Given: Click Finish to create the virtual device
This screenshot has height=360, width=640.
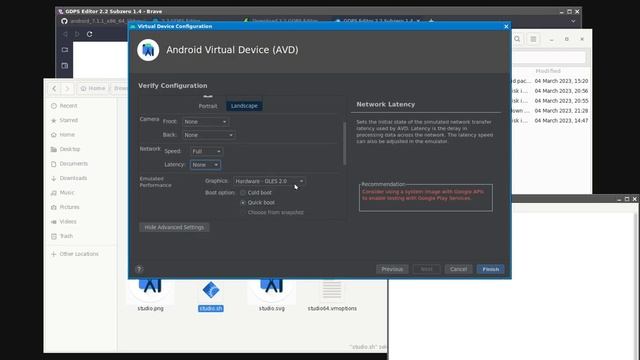Looking at the screenshot, I should pyautogui.click(x=490, y=269).
